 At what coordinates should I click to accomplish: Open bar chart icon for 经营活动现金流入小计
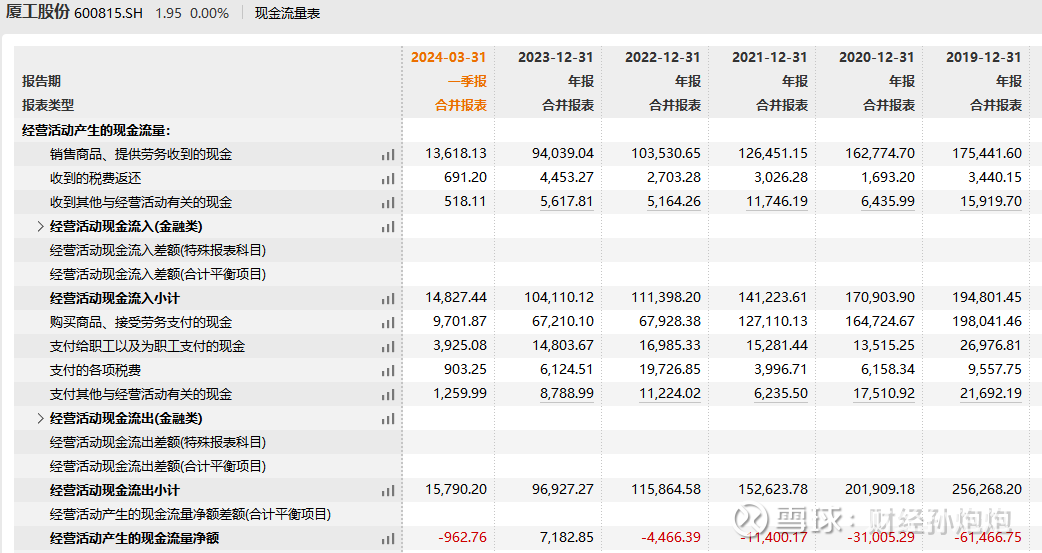(x=387, y=299)
